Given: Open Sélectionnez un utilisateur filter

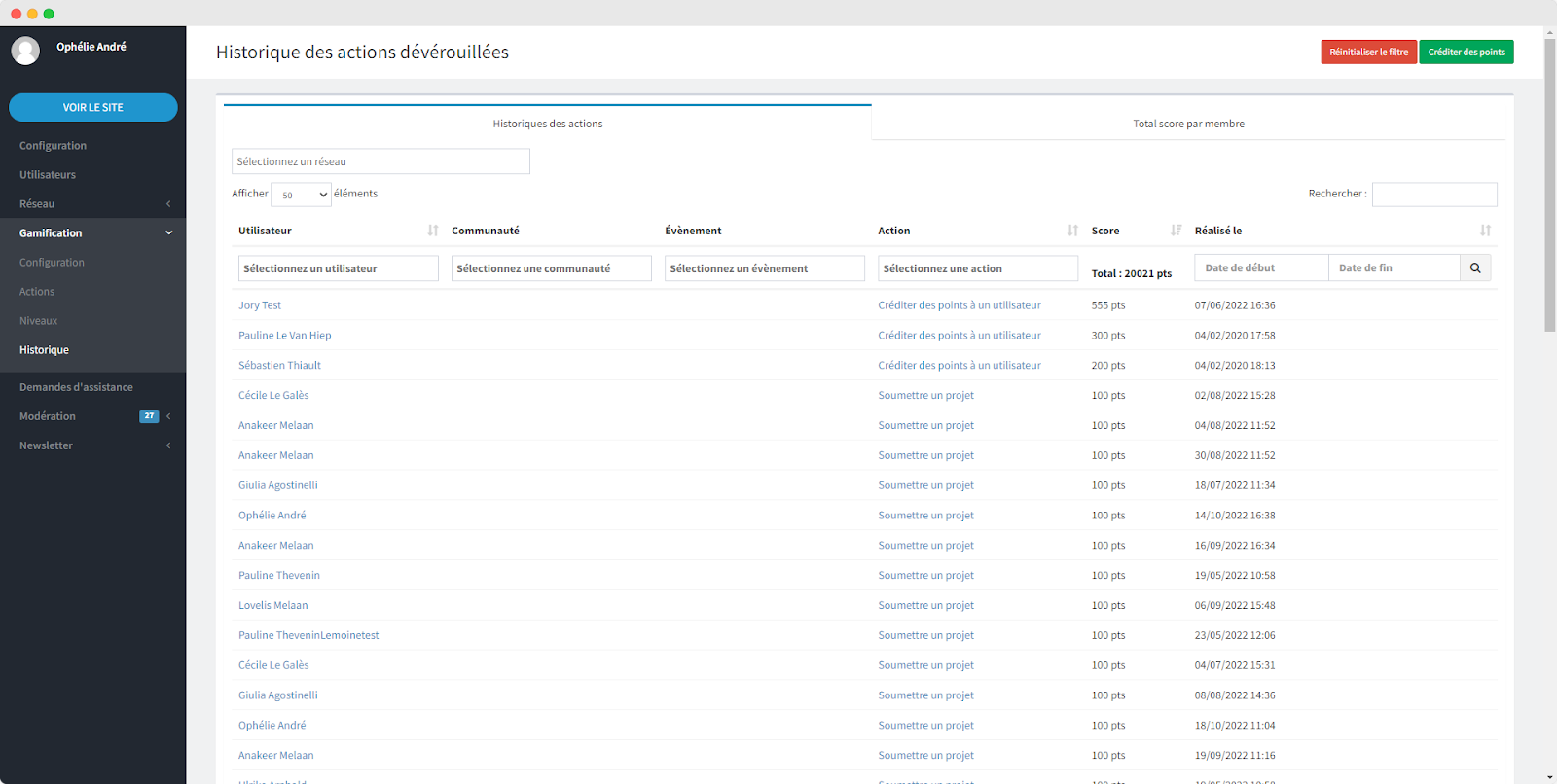Looking at the screenshot, I should [338, 268].
